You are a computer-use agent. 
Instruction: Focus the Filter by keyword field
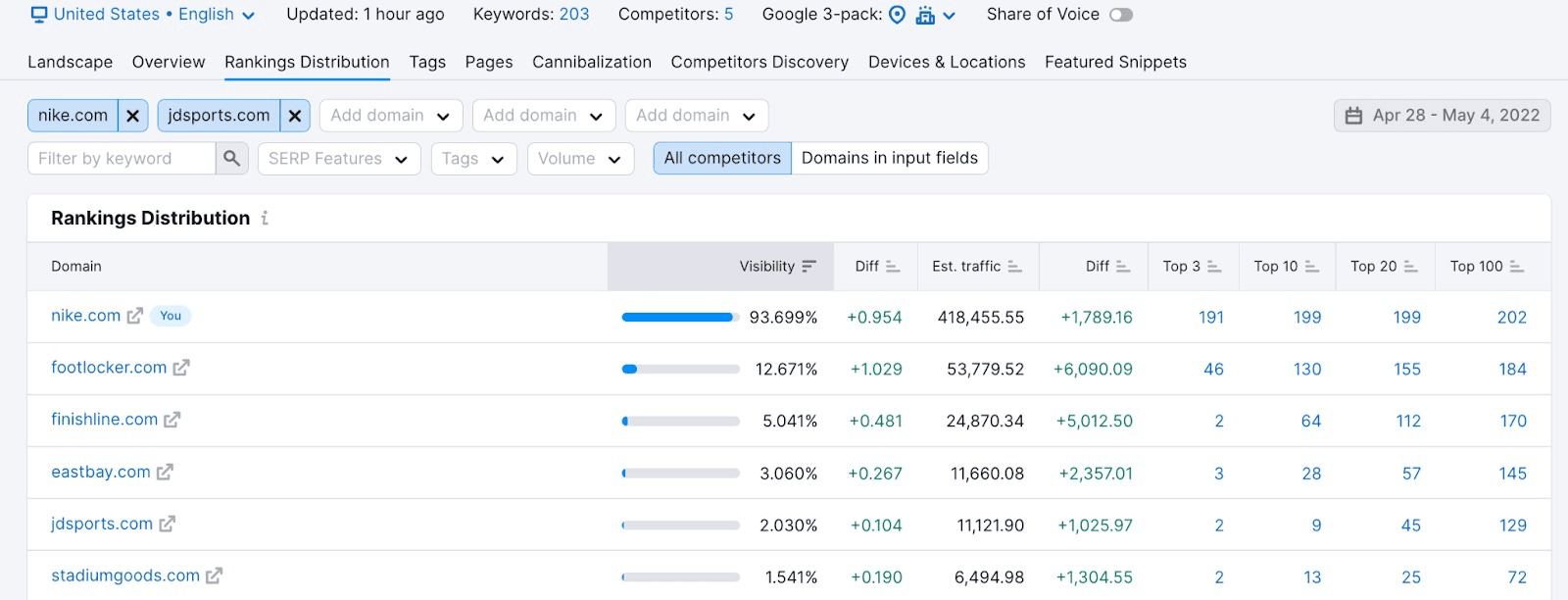[122, 158]
